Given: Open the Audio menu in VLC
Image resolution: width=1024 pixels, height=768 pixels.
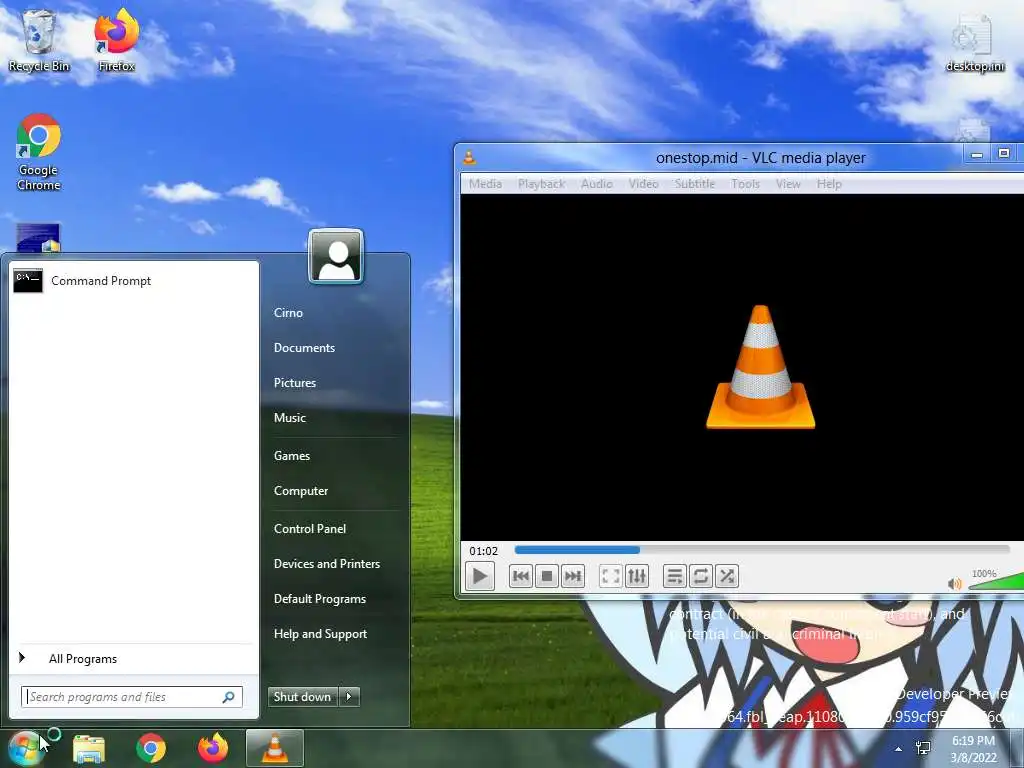Looking at the screenshot, I should (x=597, y=184).
